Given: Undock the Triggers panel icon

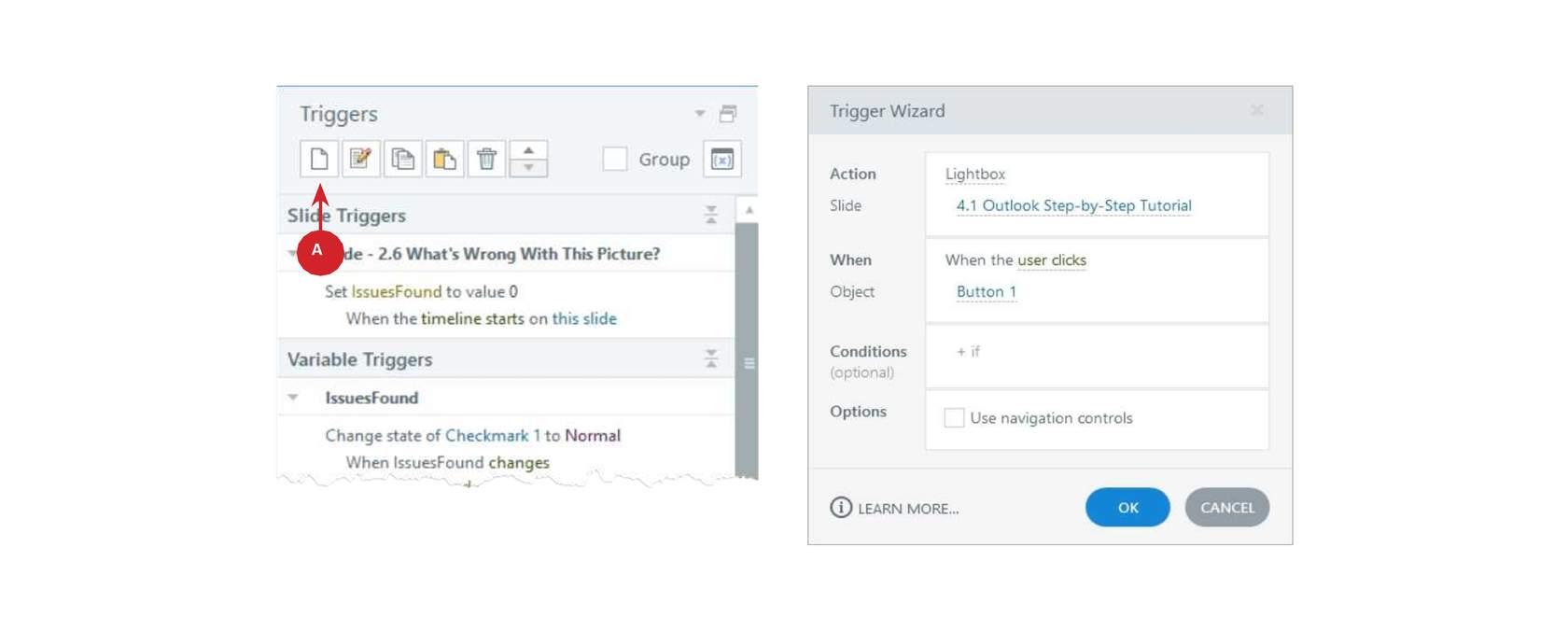Looking at the screenshot, I should 728,114.
